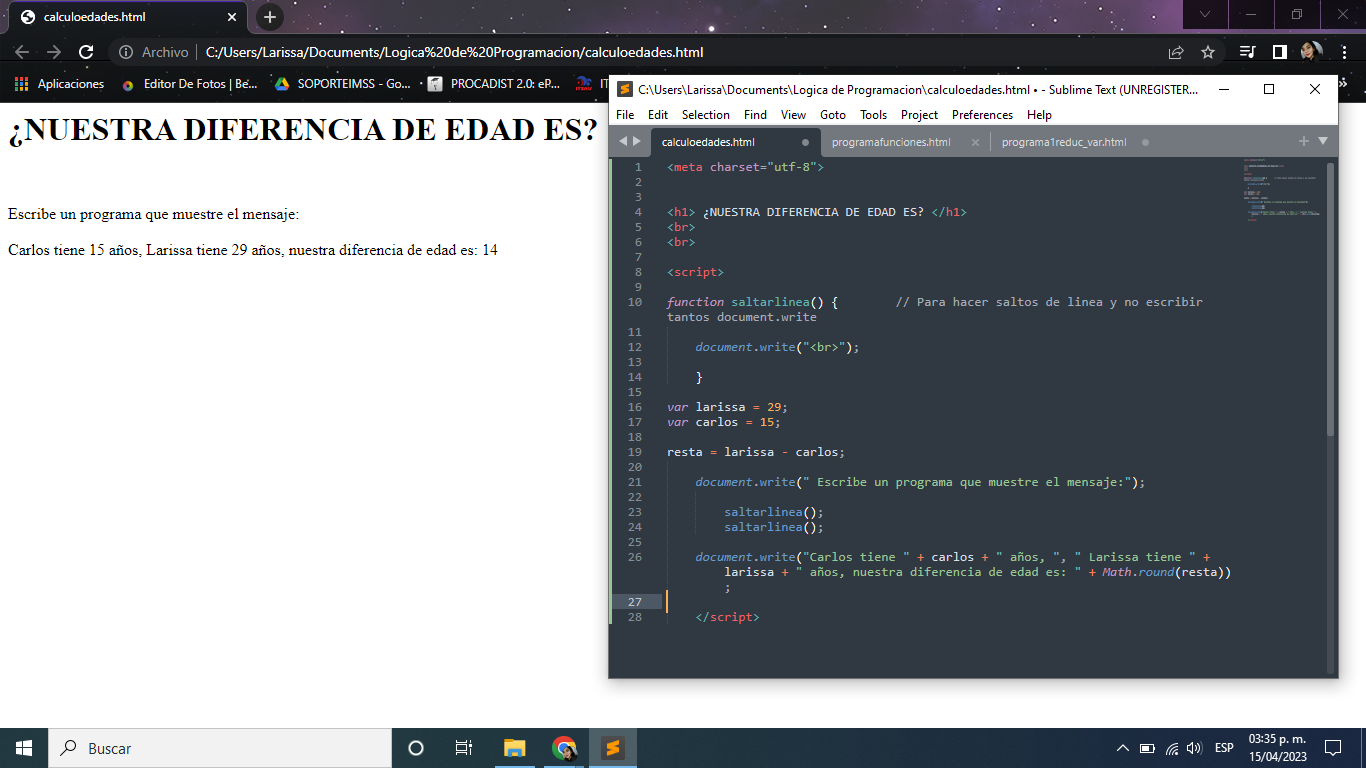Open a new Chrome tab with plus button

[x=270, y=17]
